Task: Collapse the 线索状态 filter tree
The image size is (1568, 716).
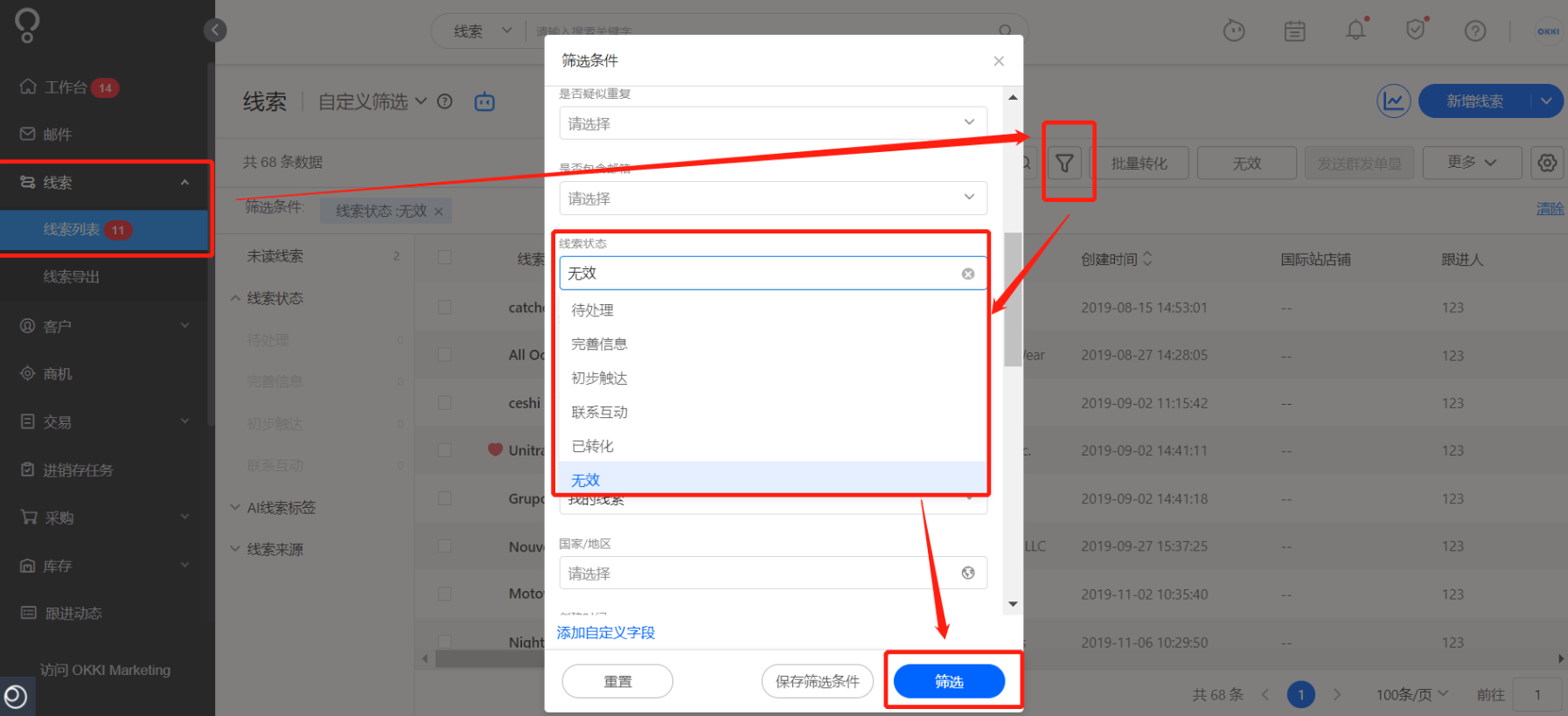Action: click(235, 299)
